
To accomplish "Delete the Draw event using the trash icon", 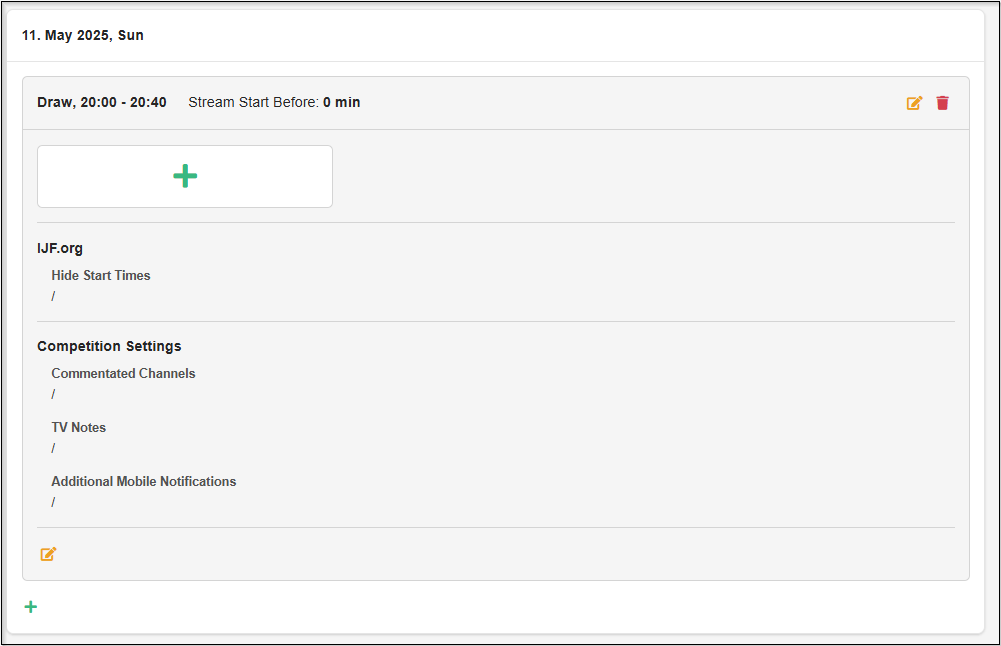I will coord(942,103).
